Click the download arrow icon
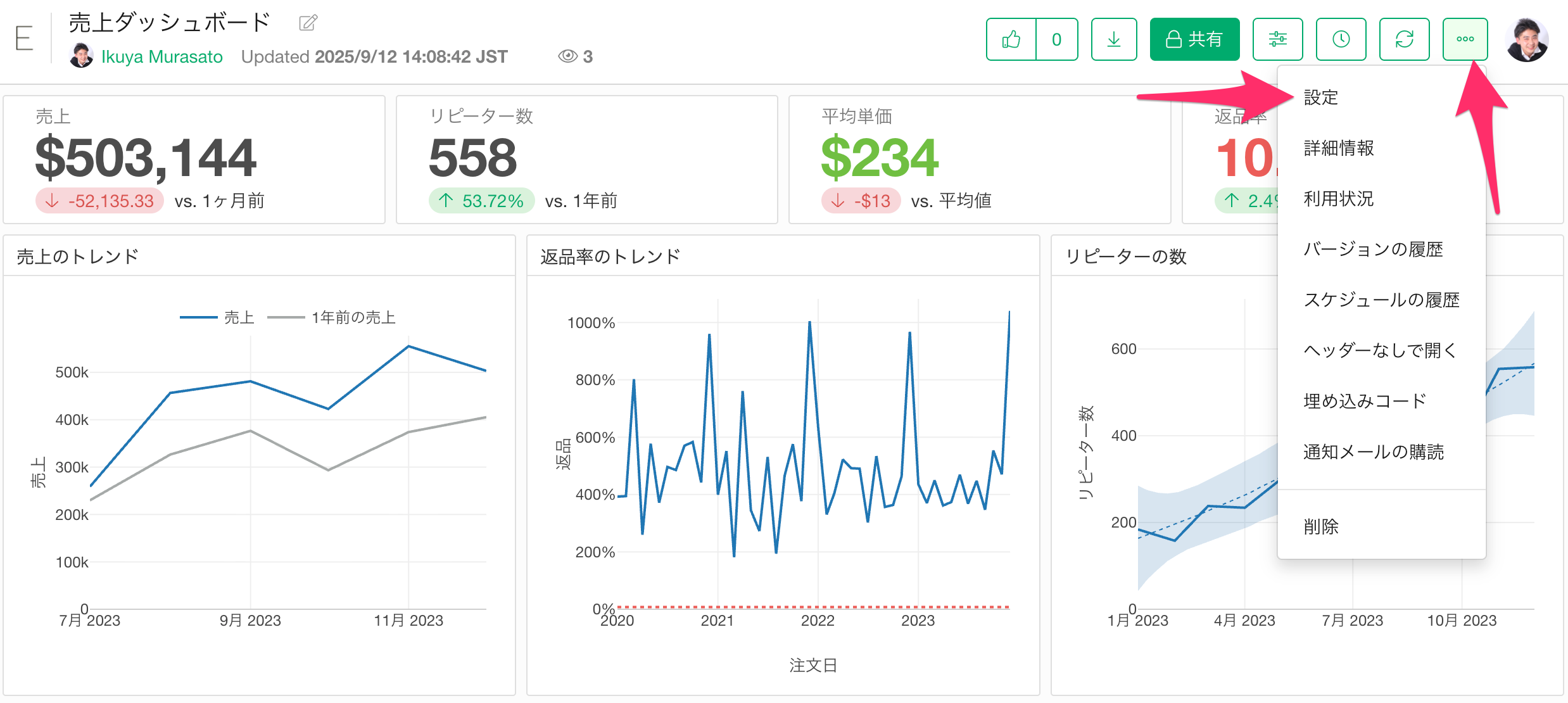The height and width of the screenshot is (703, 1568). [x=1113, y=39]
